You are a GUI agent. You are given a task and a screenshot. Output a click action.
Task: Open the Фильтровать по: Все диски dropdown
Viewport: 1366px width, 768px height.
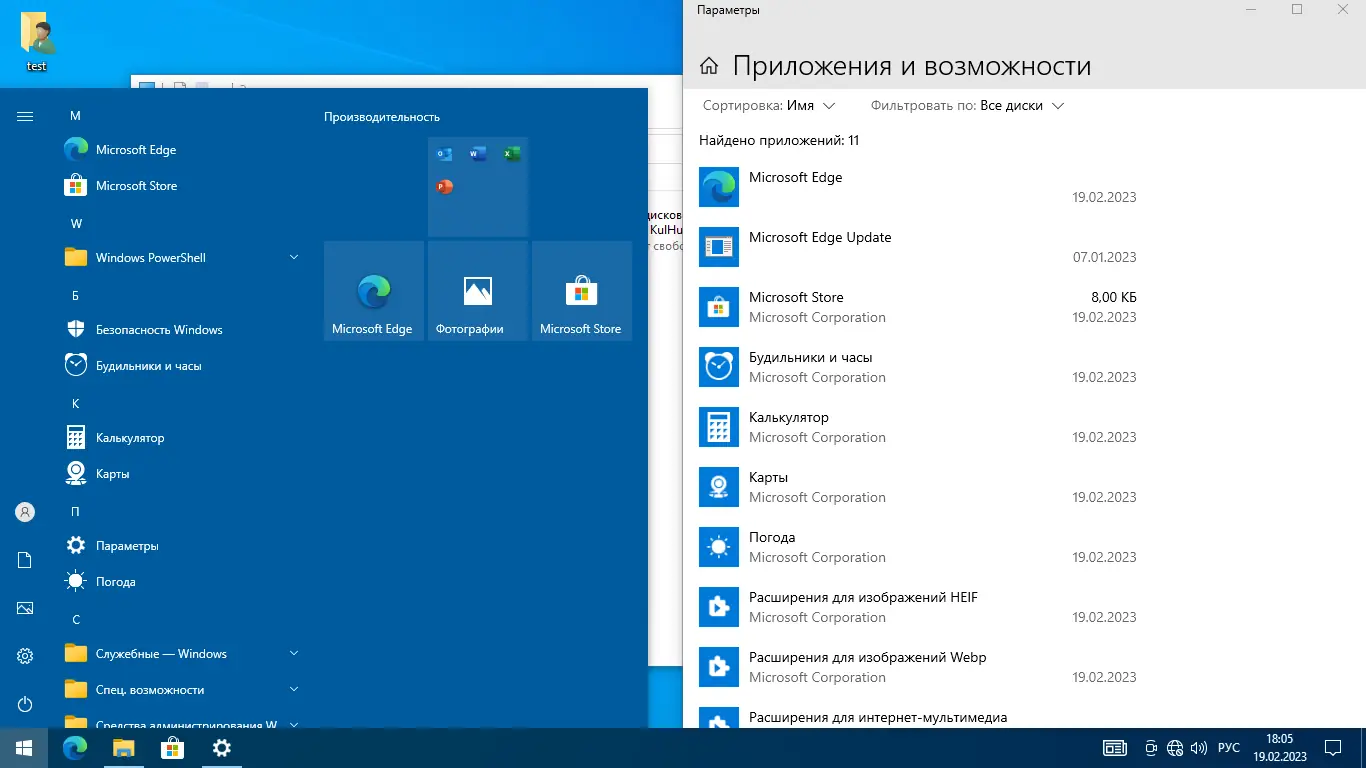963,105
